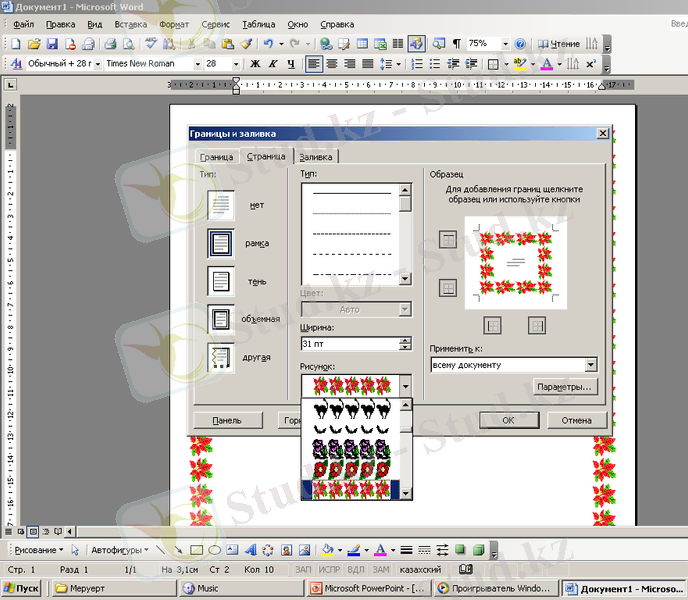This screenshot has height=600, width=688.
Task: Click the highlight color button in formatting toolbar
Action: (519, 64)
